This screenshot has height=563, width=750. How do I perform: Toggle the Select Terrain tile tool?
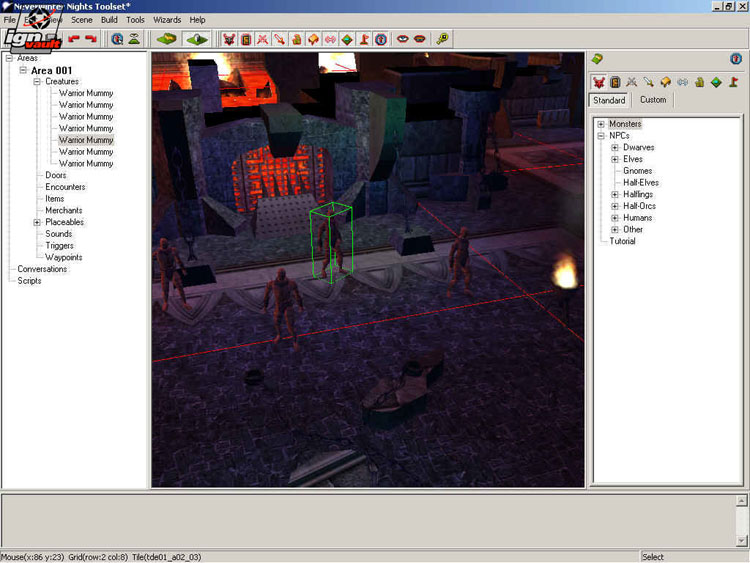[197, 39]
